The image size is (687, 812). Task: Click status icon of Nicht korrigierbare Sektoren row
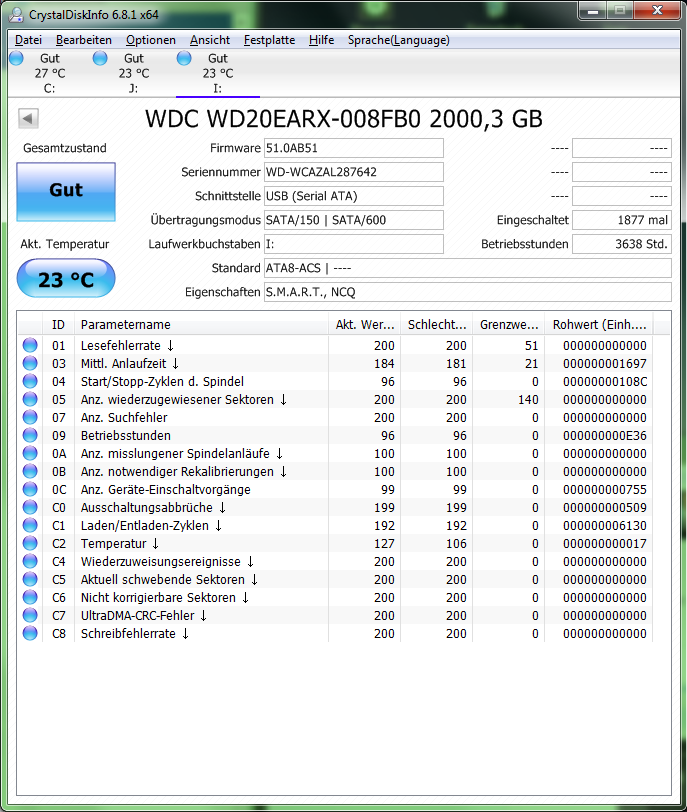30,597
